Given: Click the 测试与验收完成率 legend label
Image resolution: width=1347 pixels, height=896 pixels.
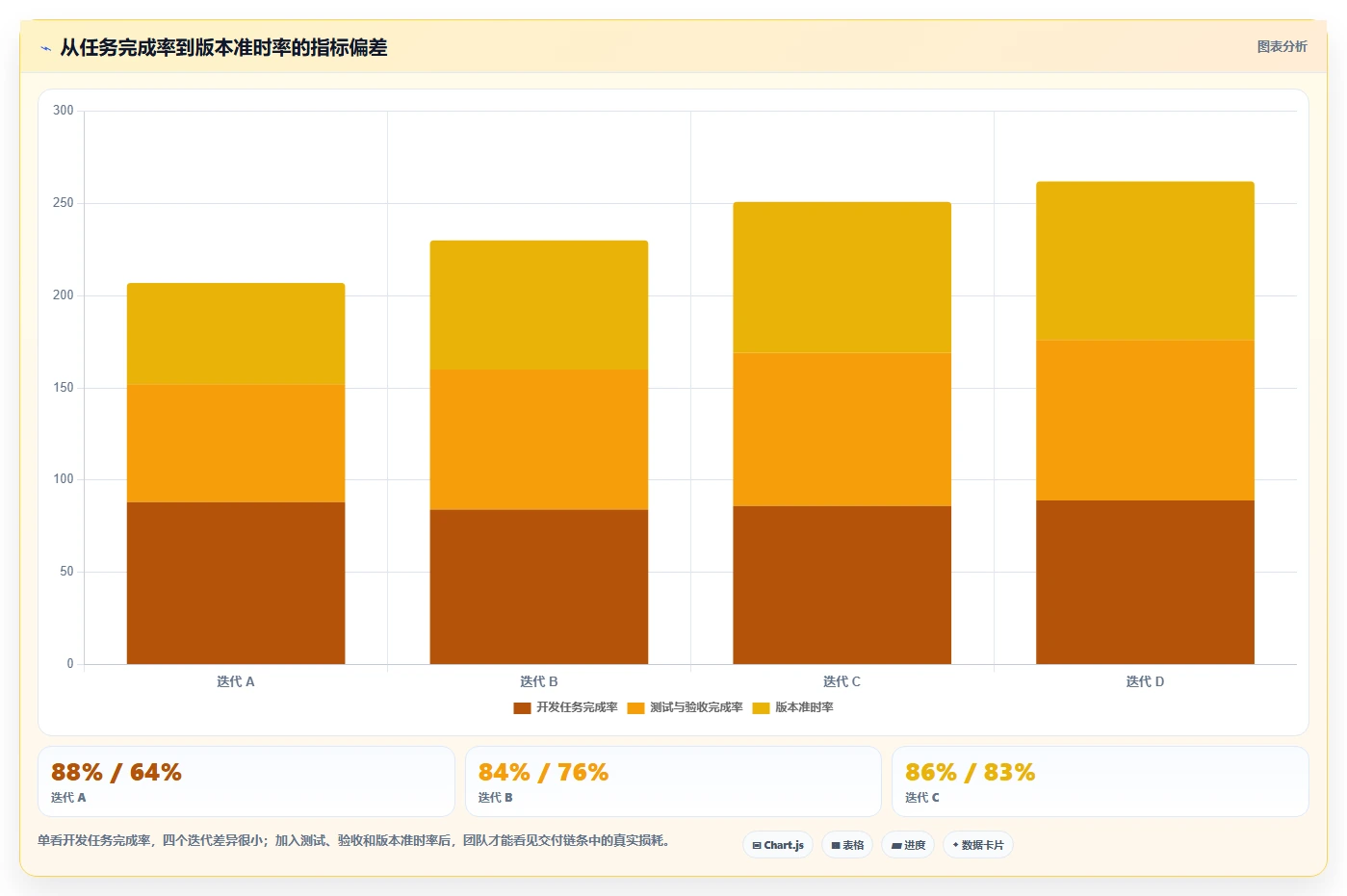Looking at the screenshot, I should [696, 707].
